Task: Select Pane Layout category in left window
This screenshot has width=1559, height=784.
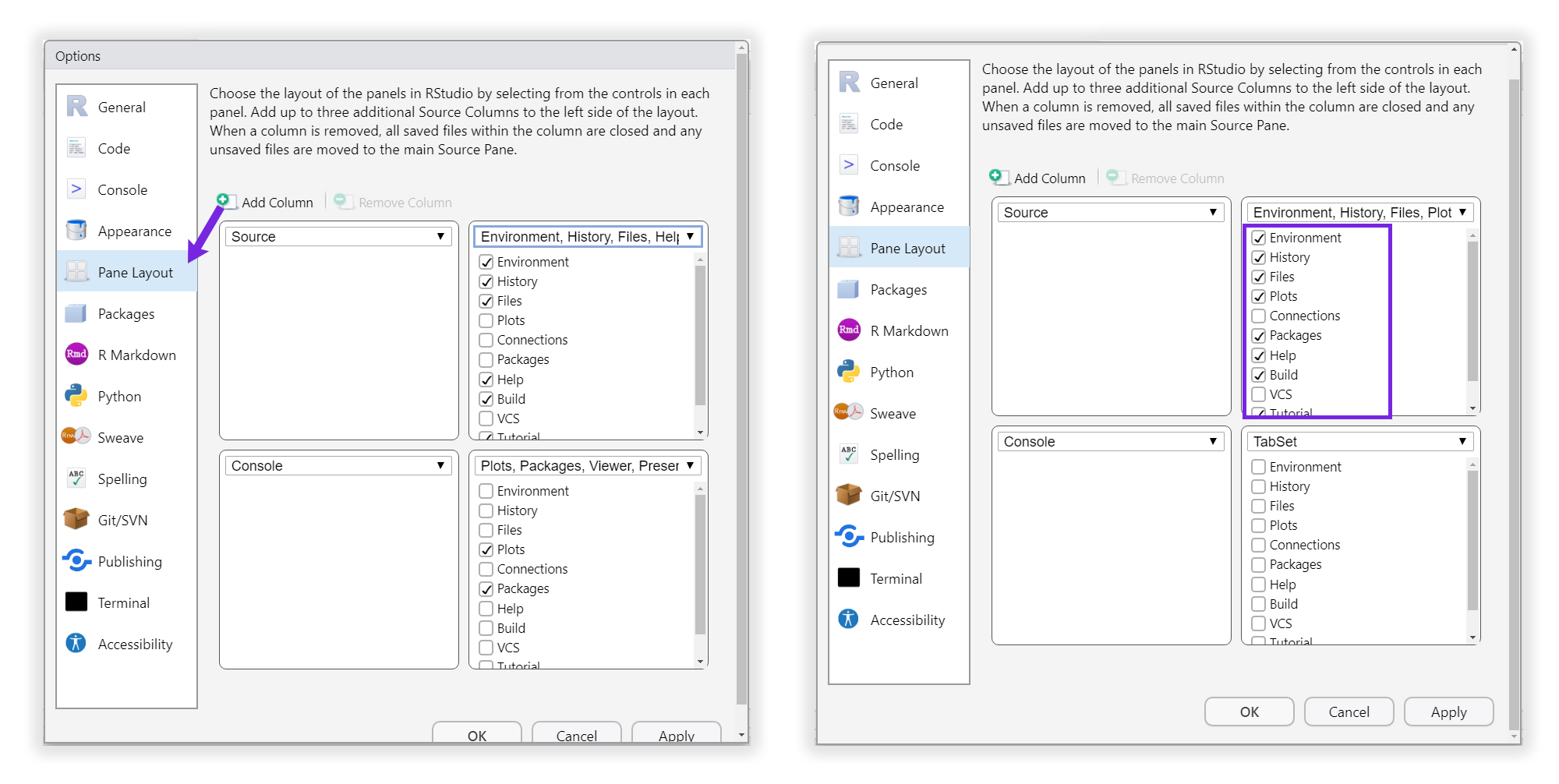Action: (x=127, y=272)
